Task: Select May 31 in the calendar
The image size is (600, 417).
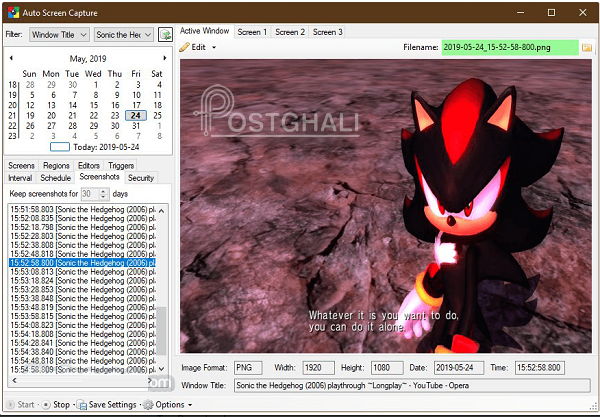Action: [x=136, y=126]
